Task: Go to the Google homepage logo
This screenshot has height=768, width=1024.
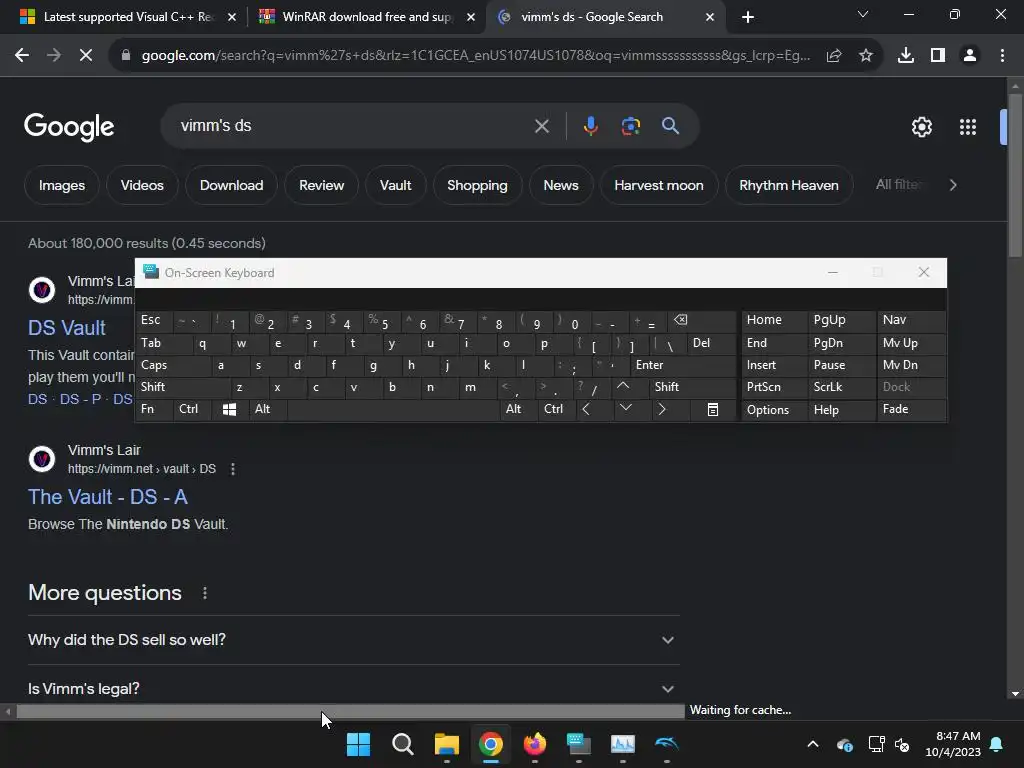Action: click(x=69, y=126)
